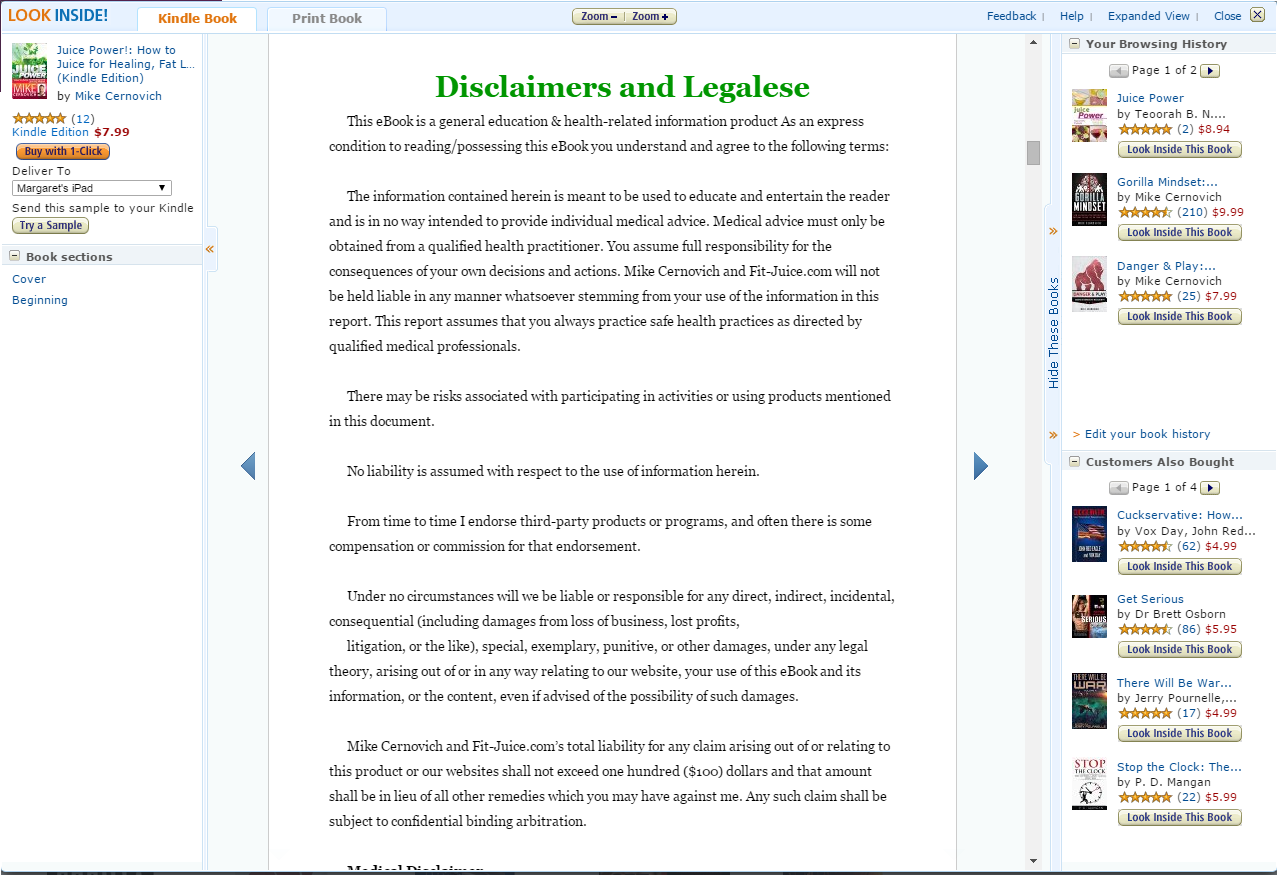Screen dimensions: 1277x875
Task: Open Edit your book history link
Action: pyautogui.click(x=1147, y=434)
